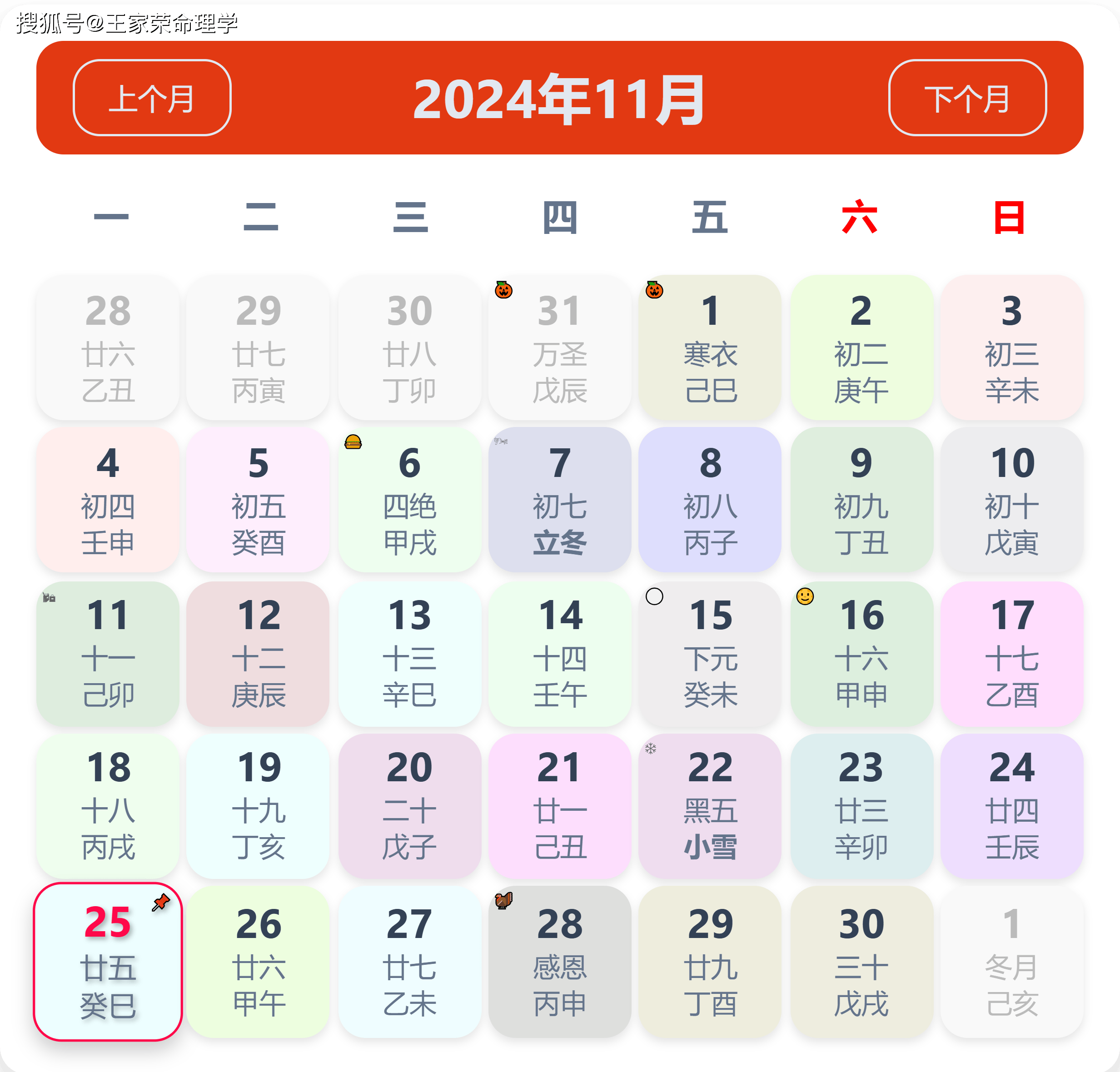Select November 5 初五 癸酉 cell
Viewport: 1120px width, 1072px height.
pyautogui.click(x=258, y=500)
